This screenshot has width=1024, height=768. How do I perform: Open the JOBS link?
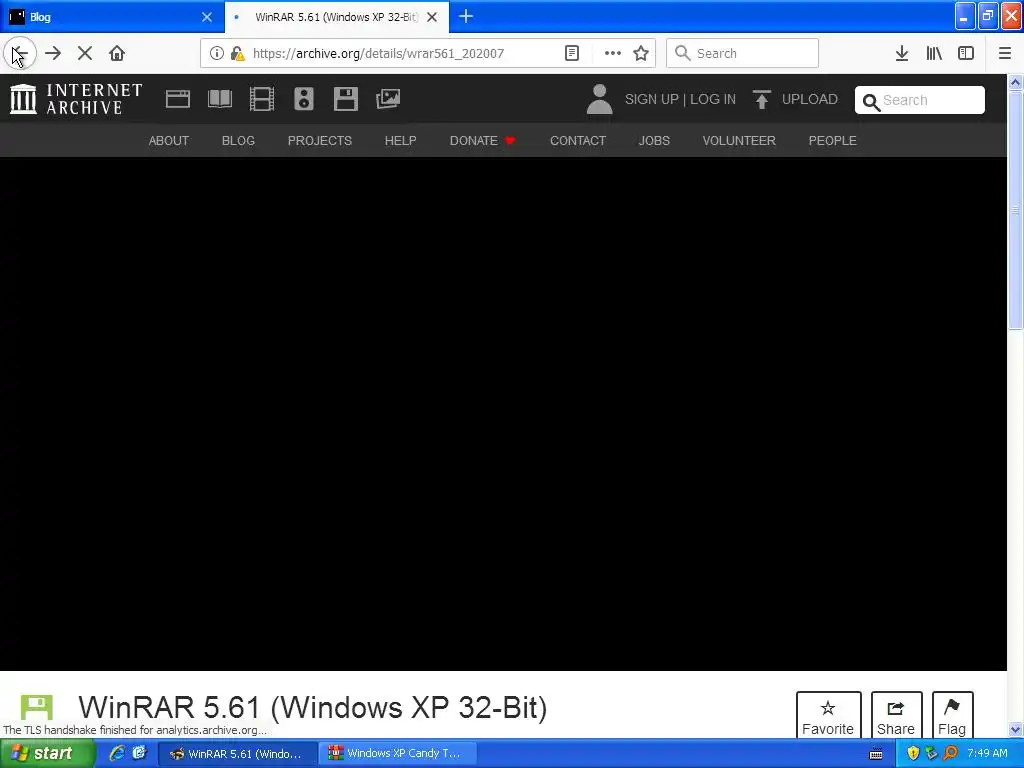click(654, 140)
